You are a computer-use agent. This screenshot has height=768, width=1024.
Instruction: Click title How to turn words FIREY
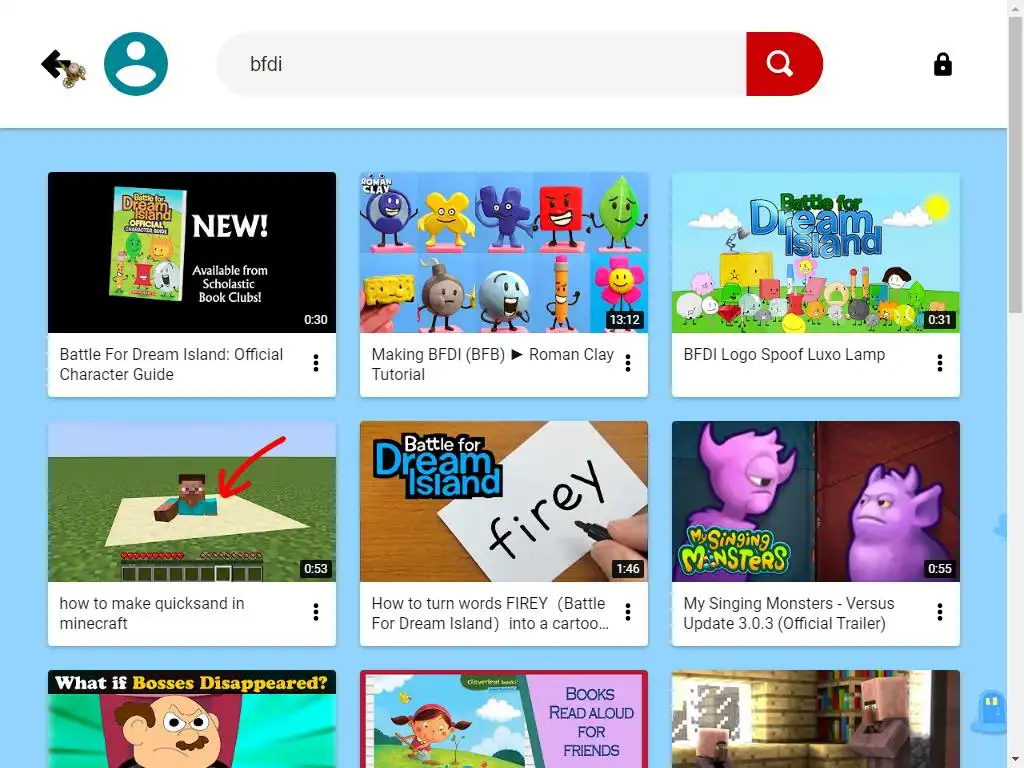[490, 613]
